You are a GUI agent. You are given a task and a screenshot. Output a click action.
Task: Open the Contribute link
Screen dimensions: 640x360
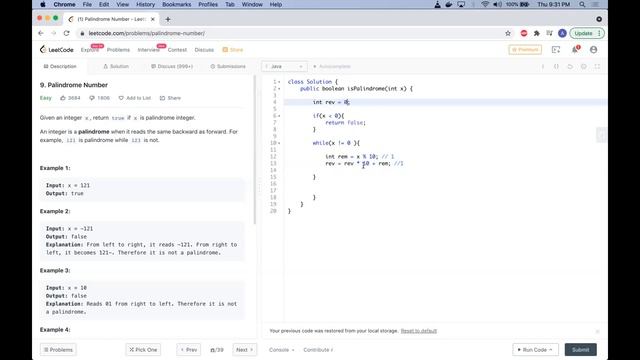tap(318, 350)
